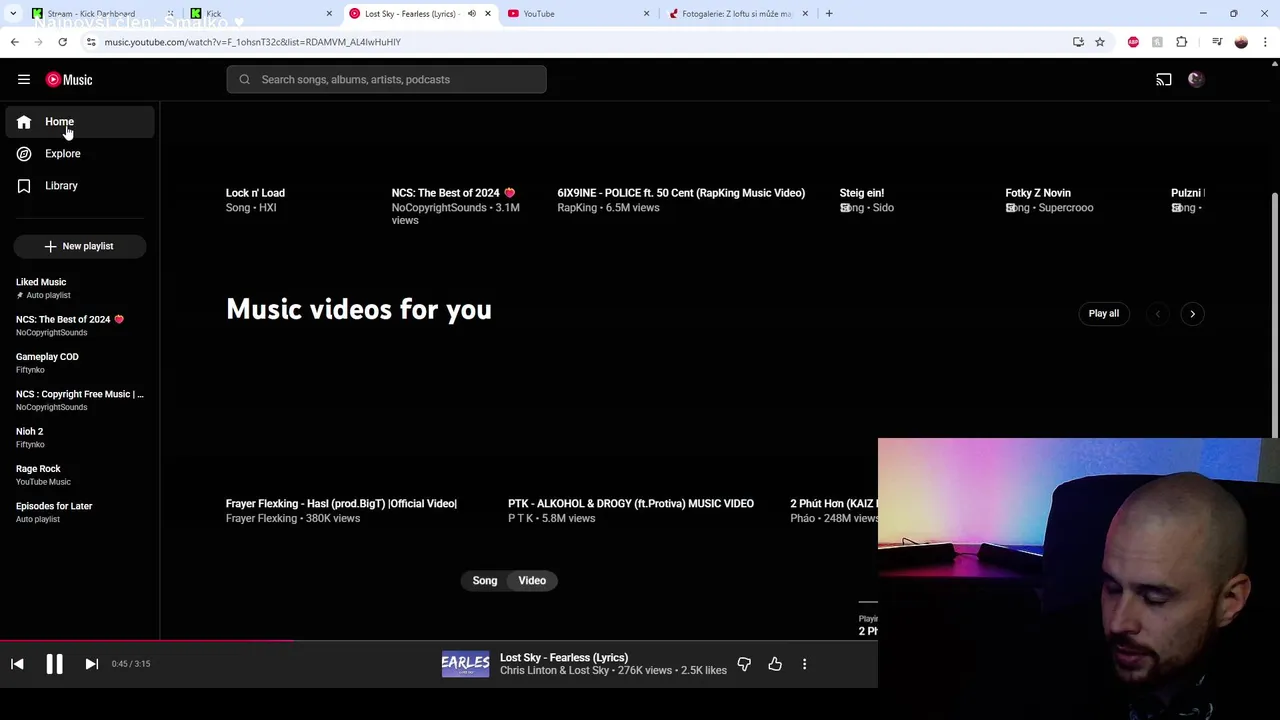Switch to the Kick browser tab
1280x720 pixels.
coord(260,14)
